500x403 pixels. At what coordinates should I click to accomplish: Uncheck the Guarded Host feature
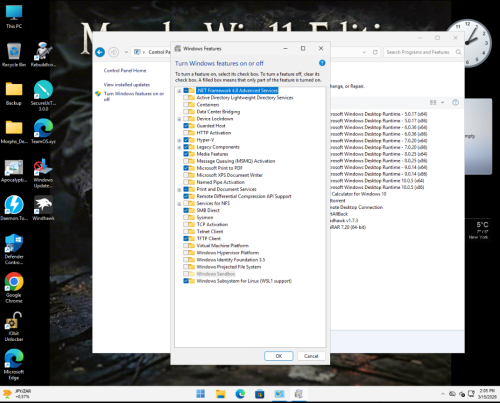186,126
